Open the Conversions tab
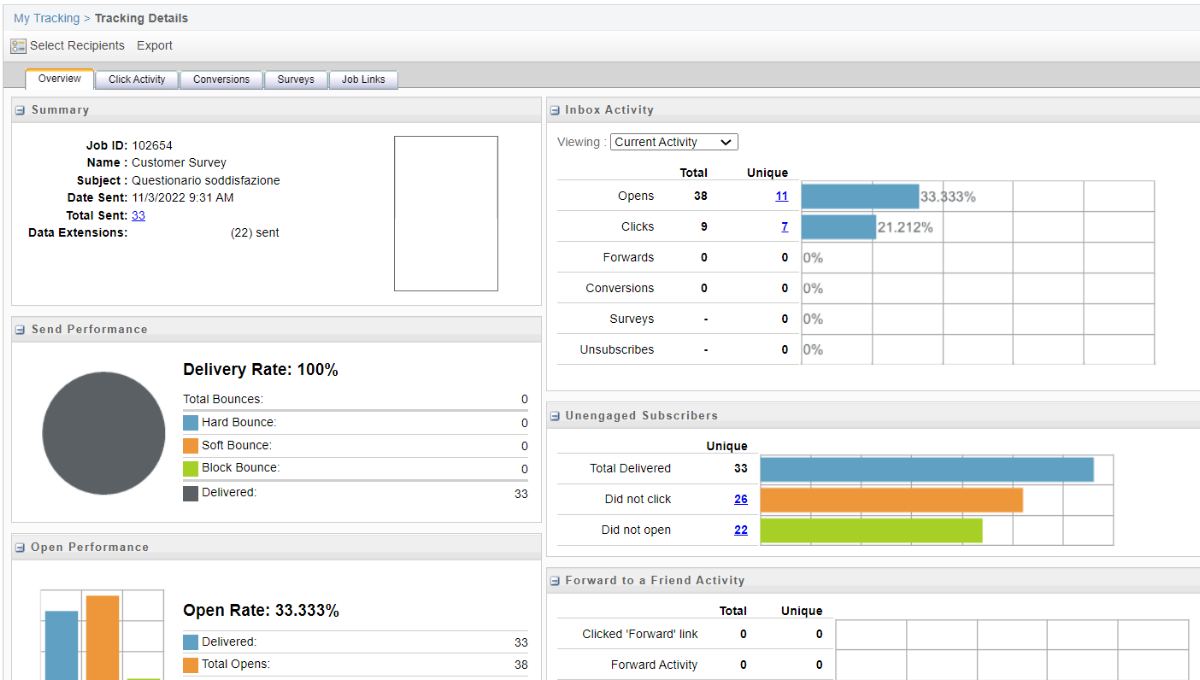Image resolution: width=1200 pixels, height=680 pixels. pos(222,80)
